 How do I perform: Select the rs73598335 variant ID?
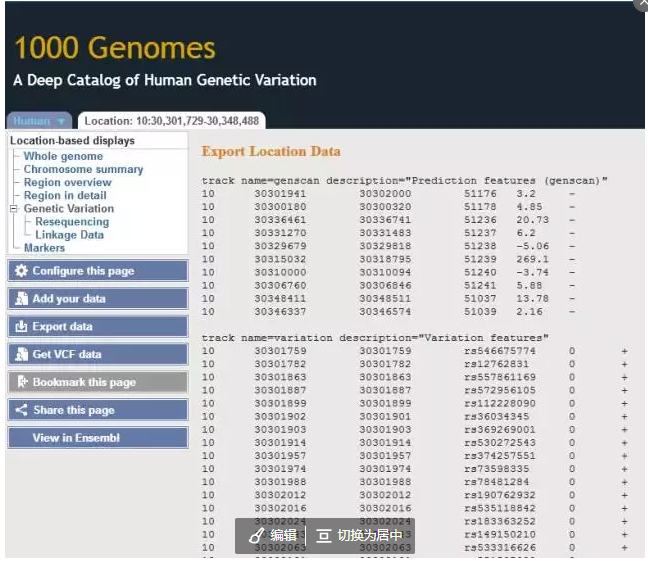(x=496, y=469)
